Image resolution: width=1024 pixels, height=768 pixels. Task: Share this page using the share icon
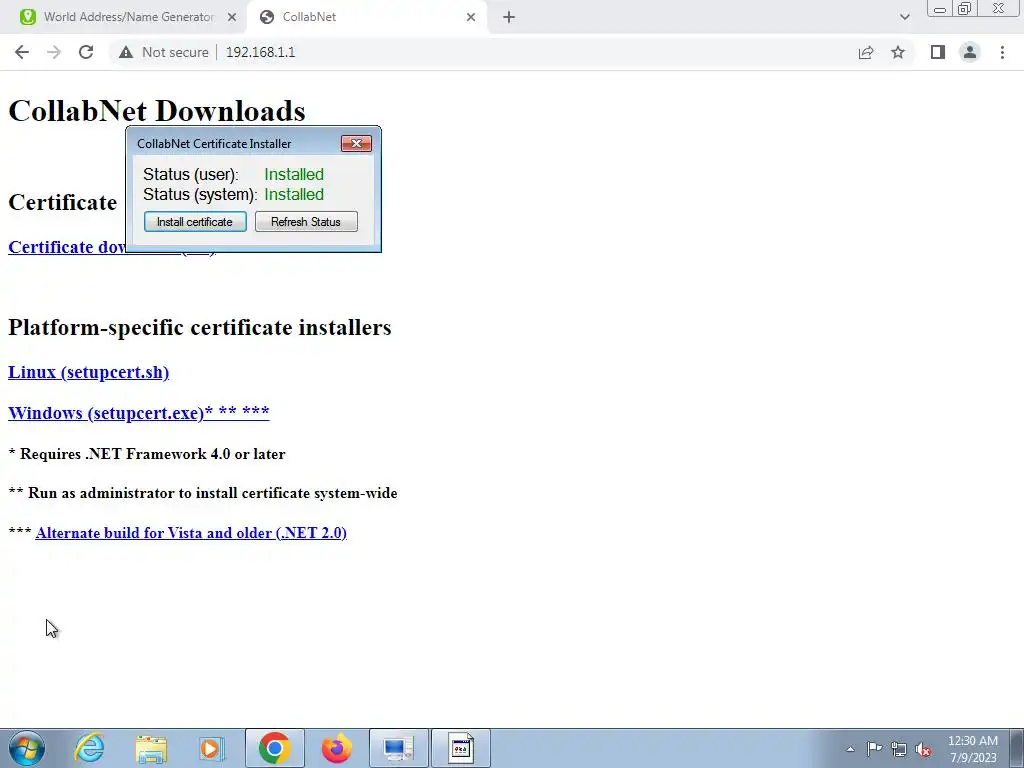[x=866, y=52]
